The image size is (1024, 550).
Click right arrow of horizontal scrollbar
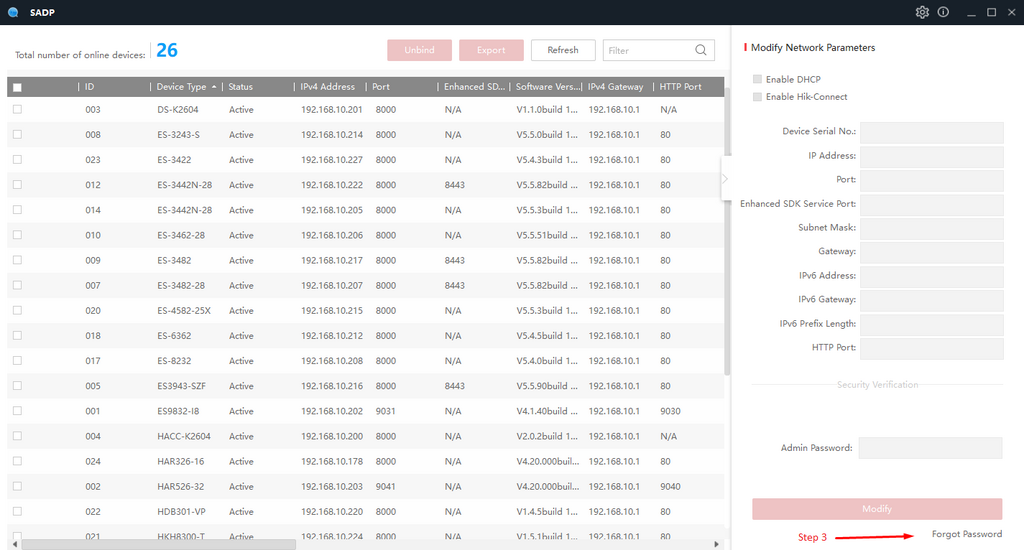[x=716, y=544]
